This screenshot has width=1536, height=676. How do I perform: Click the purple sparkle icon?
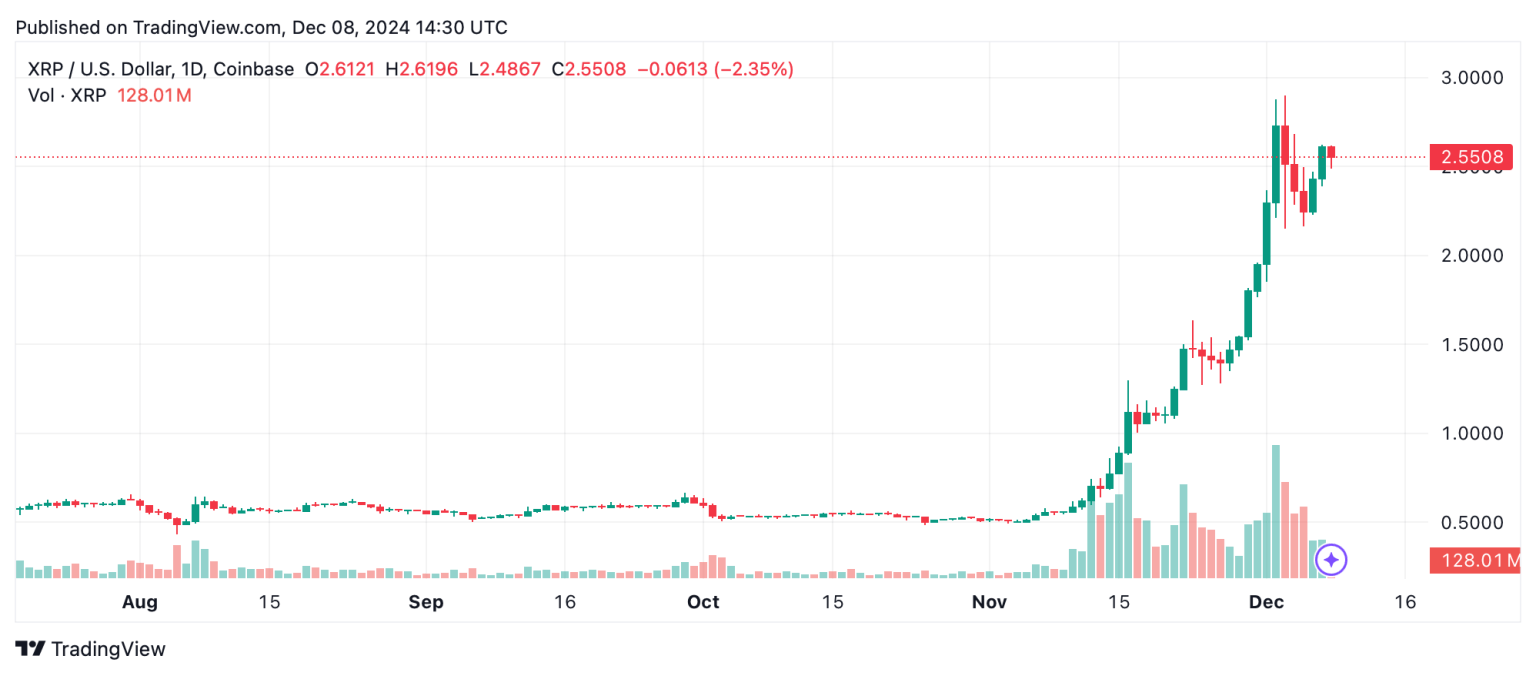tap(1332, 560)
